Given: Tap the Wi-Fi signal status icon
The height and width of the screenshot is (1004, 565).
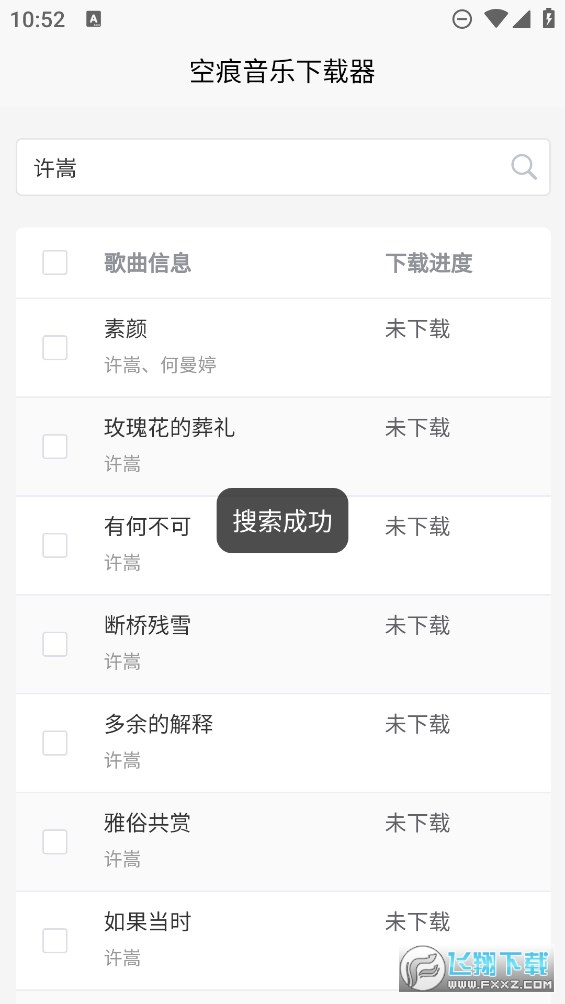Looking at the screenshot, I should point(495,19).
